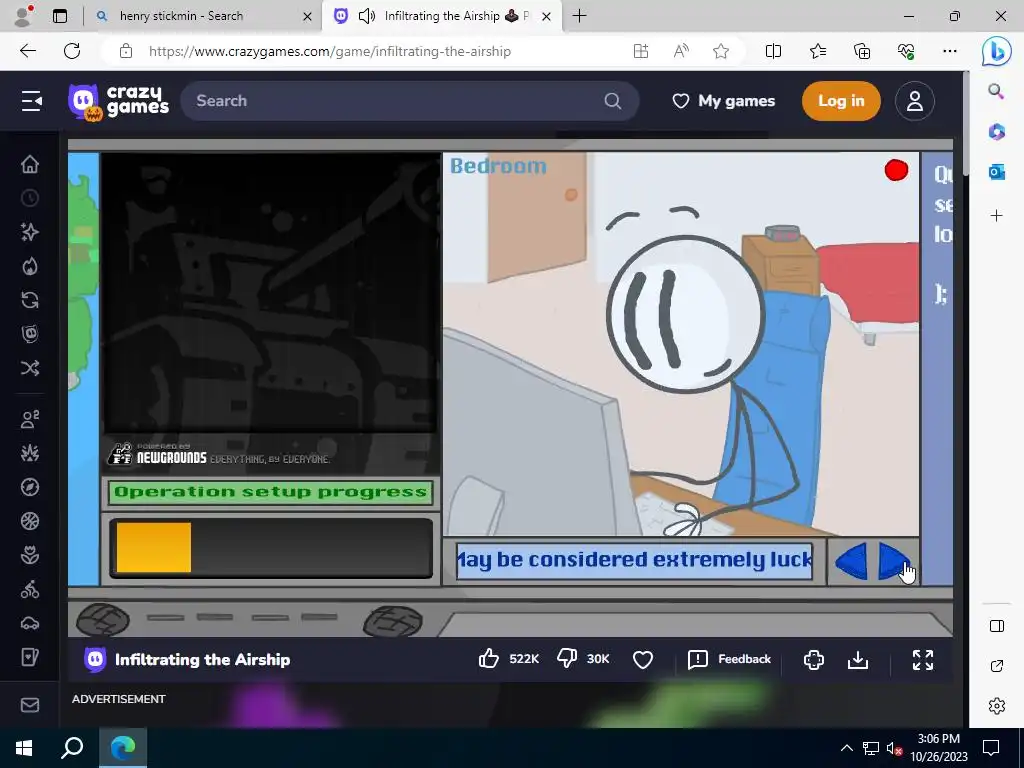Screen dimensions: 1024x768
Task: Click the previous blue arrow in game
Action: click(x=851, y=561)
